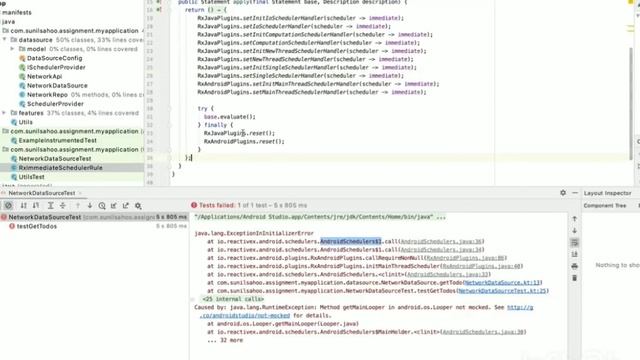Hide the Run tool window
The width and height of the screenshot is (640, 360).
575,193
